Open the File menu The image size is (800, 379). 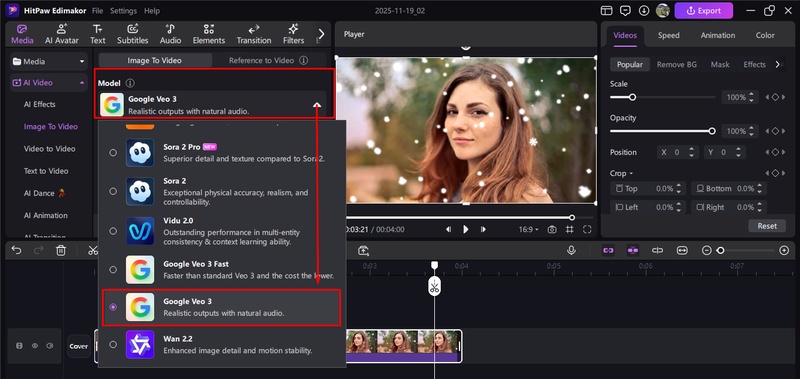tap(97, 11)
